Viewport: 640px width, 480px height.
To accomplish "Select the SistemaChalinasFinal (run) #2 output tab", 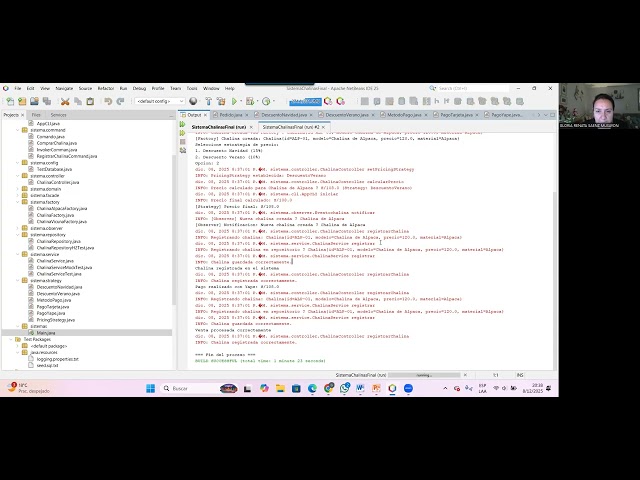I will coord(292,127).
